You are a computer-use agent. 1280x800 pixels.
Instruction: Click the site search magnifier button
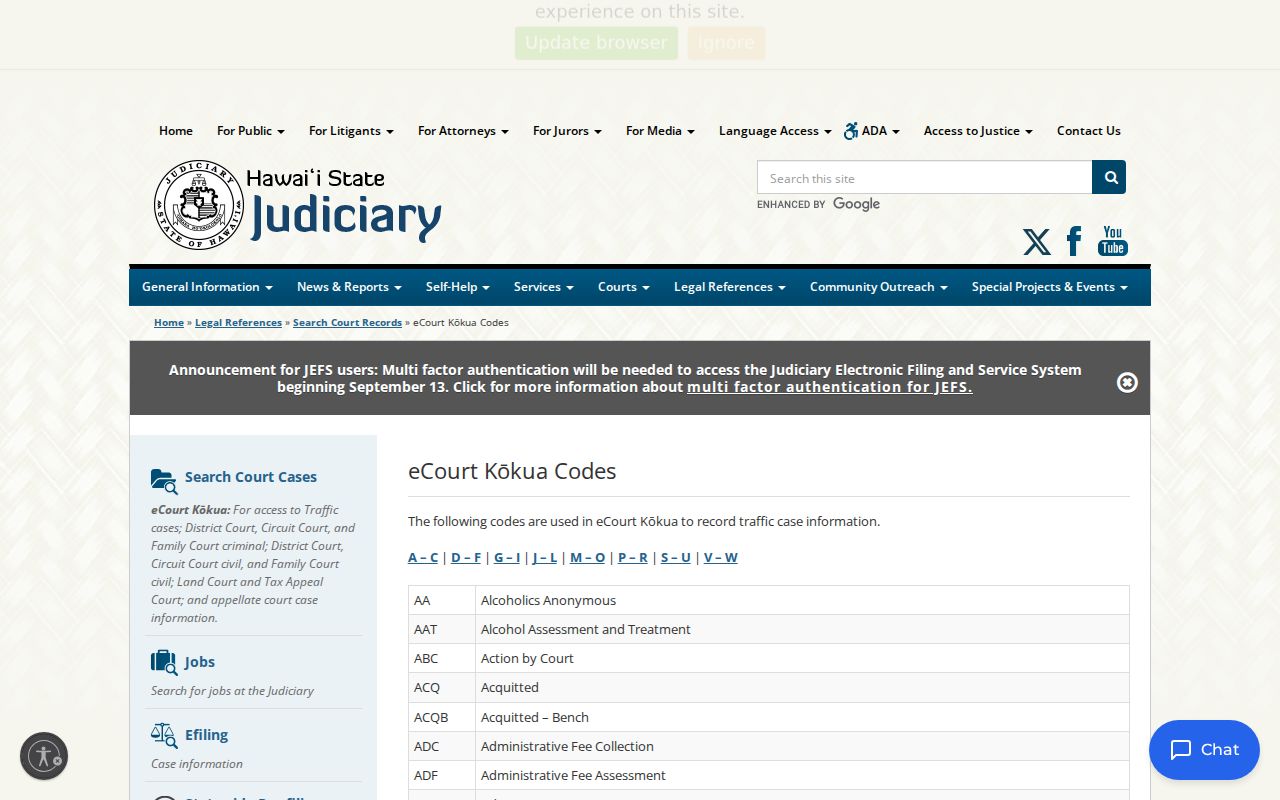1109,177
